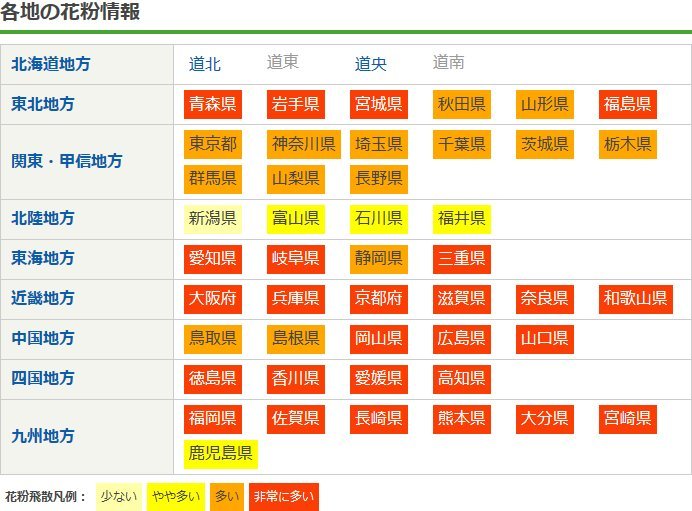Click the 福井県 prefecture button
692x511 pixels.
[x=461, y=218]
